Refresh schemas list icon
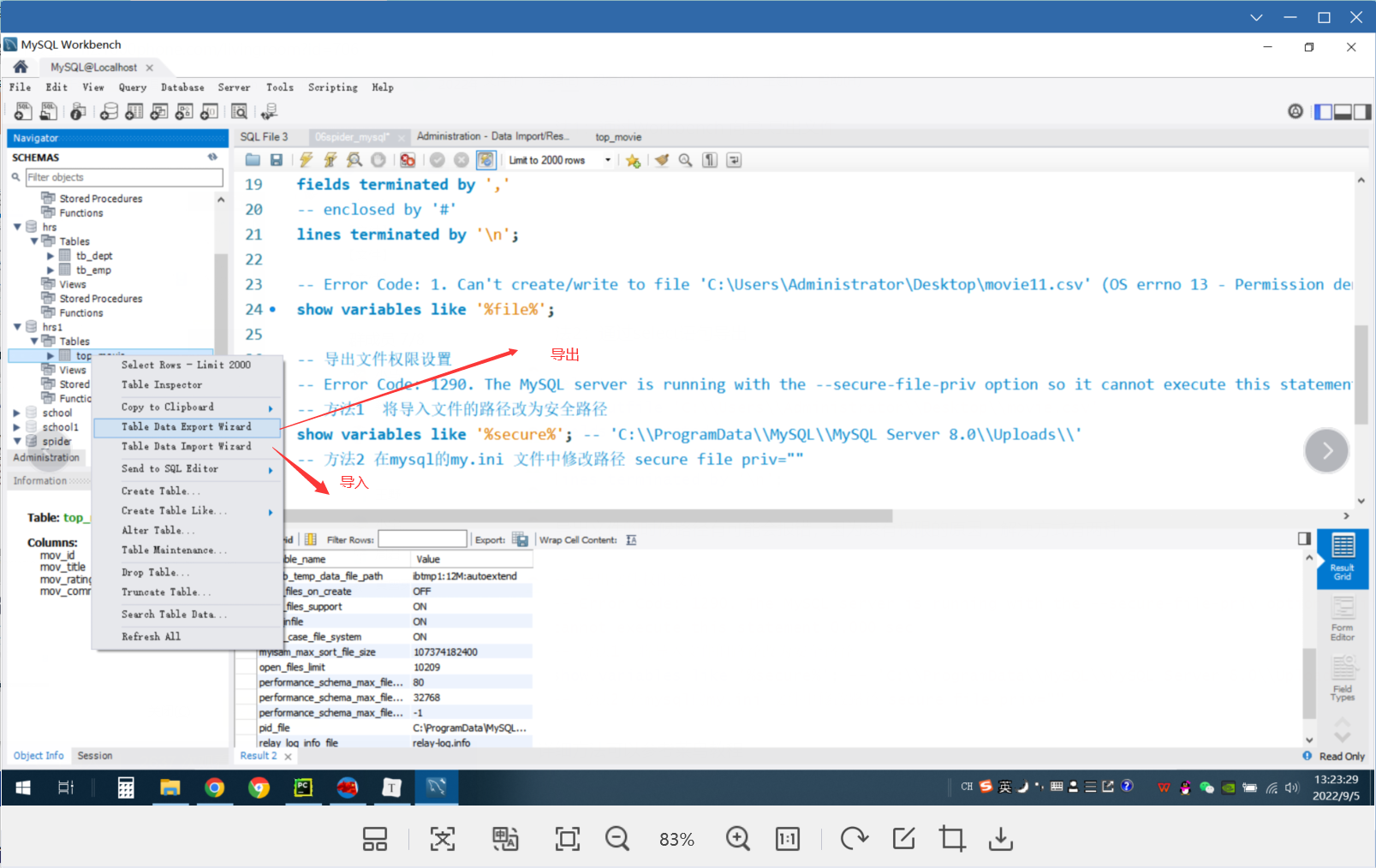The height and width of the screenshot is (868, 1376). pyautogui.click(x=212, y=157)
